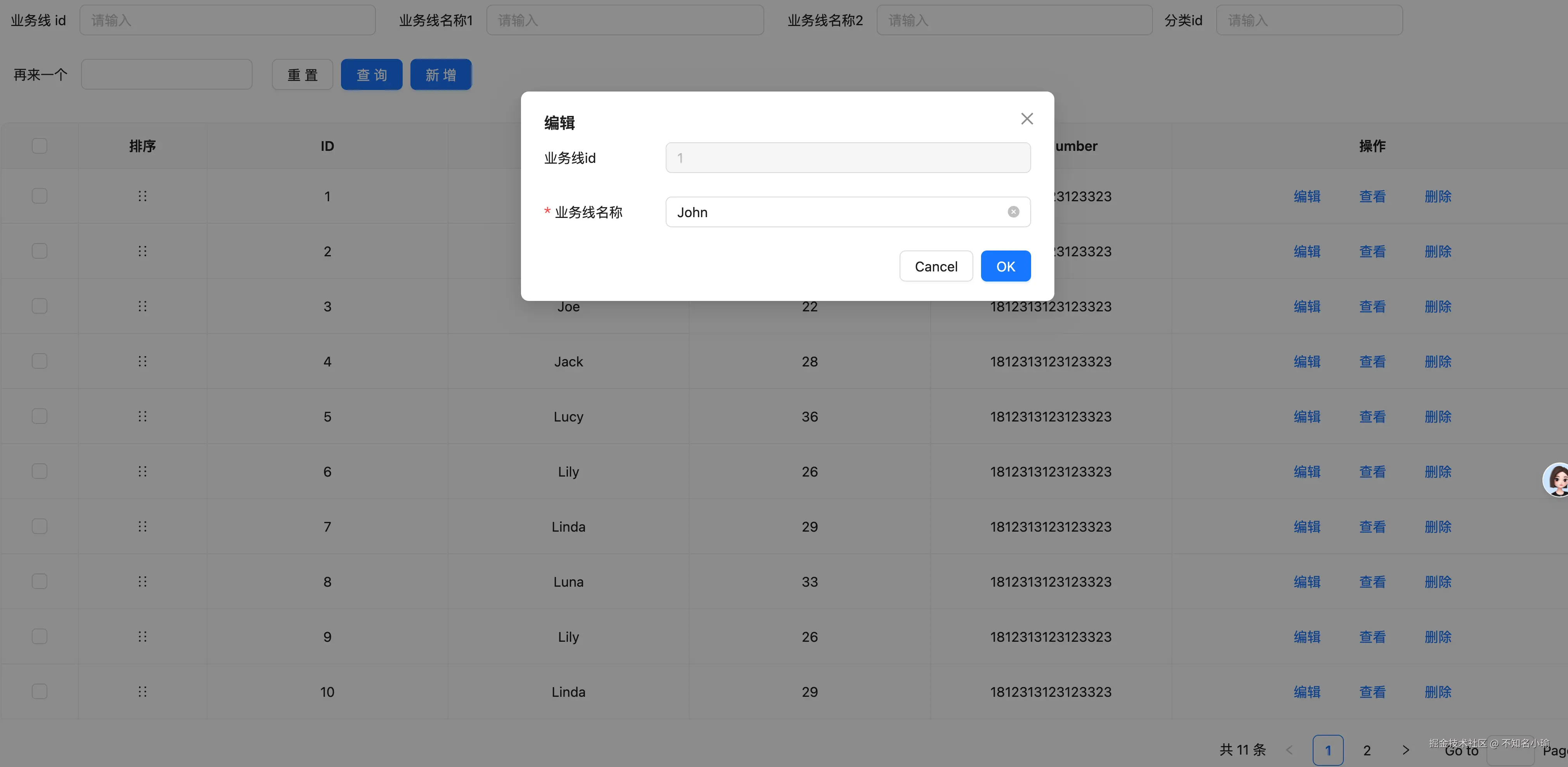This screenshot has width=1568, height=767.
Task: Check the checkbox for row with ID 4
Action: 40,361
